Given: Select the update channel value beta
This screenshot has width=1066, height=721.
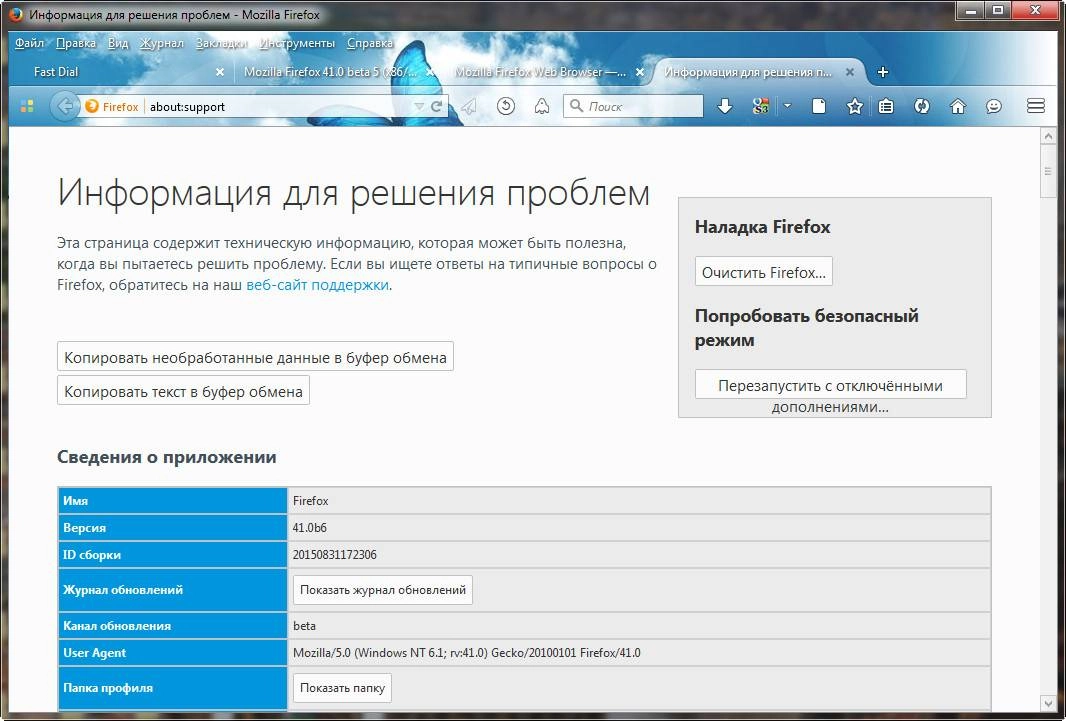Looking at the screenshot, I should [x=305, y=626].
